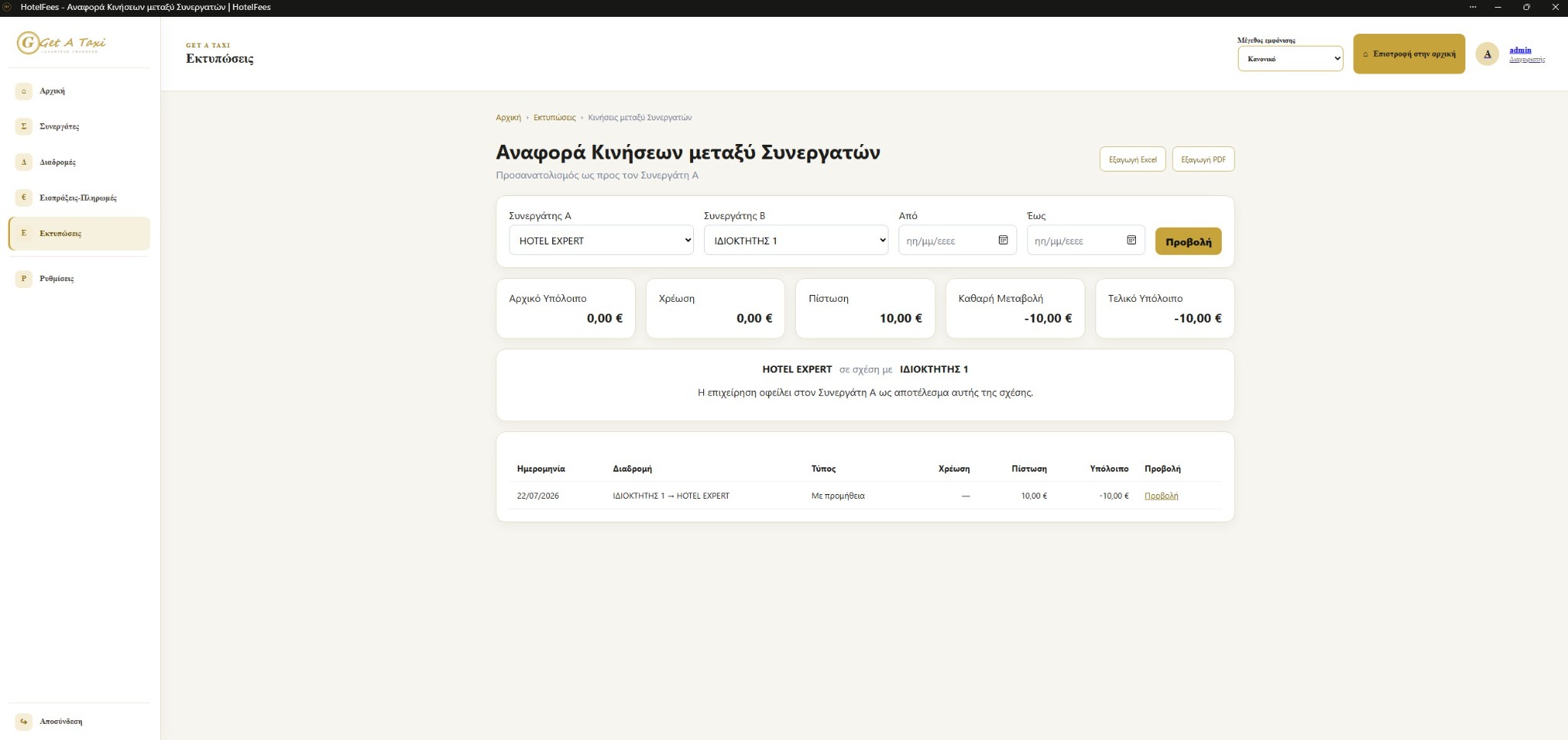
Task: Click the Get A Taxi logo
Action: tap(61, 42)
